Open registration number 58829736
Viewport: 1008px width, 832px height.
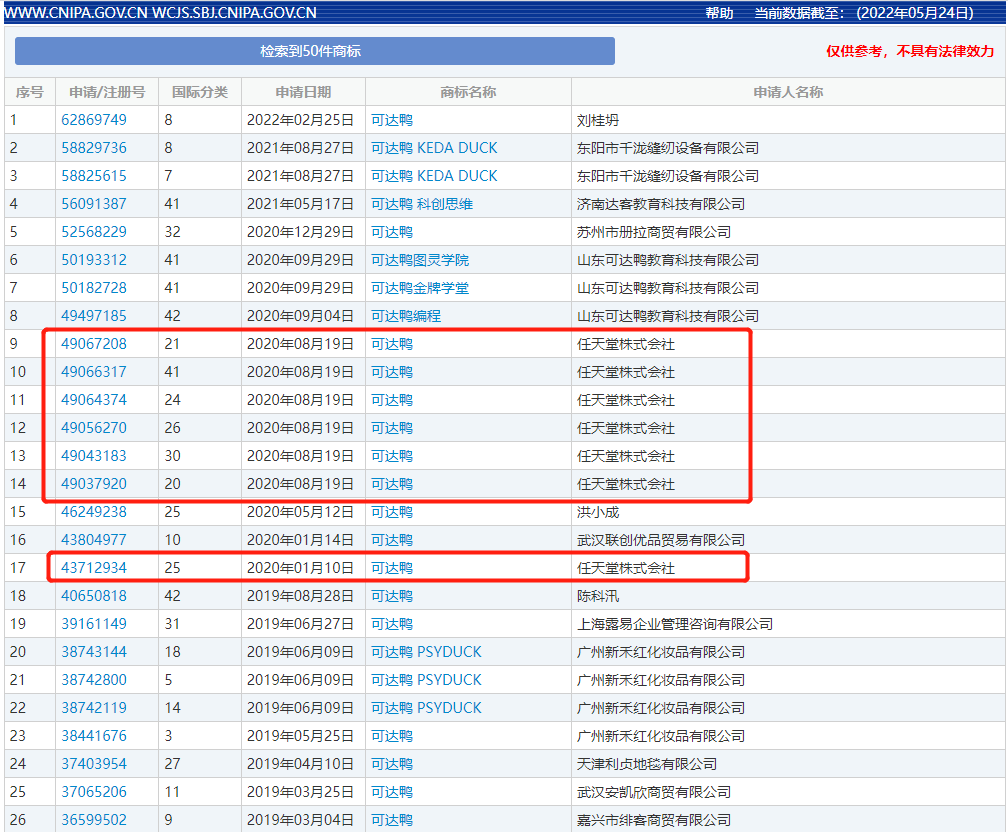[x=94, y=148]
